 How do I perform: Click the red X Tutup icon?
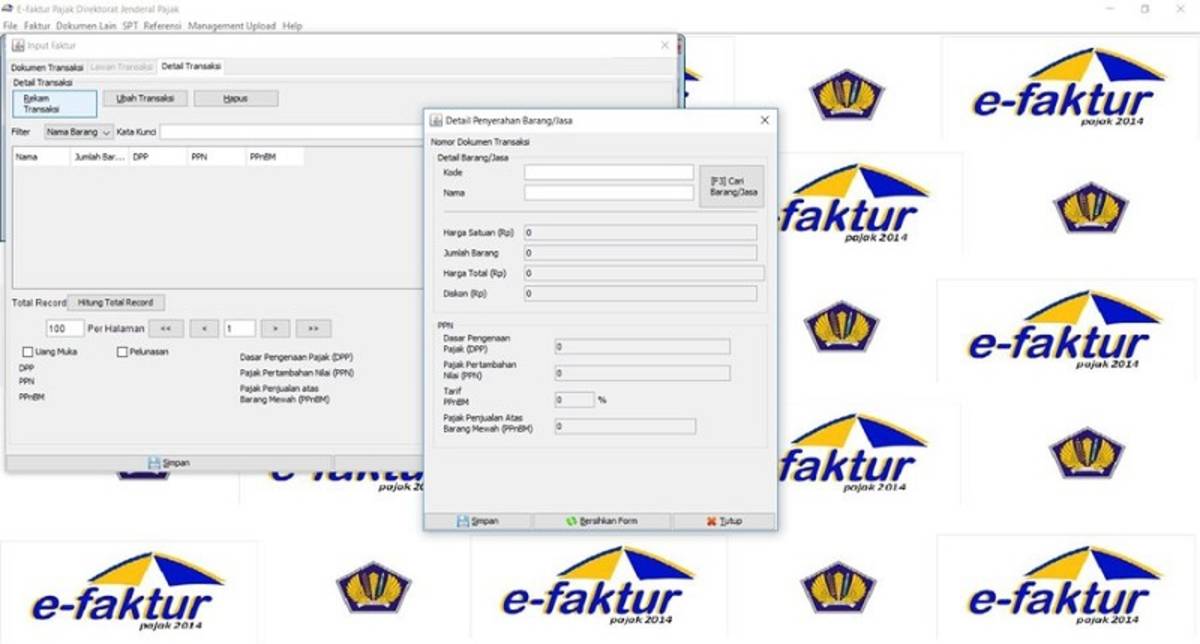[711, 521]
